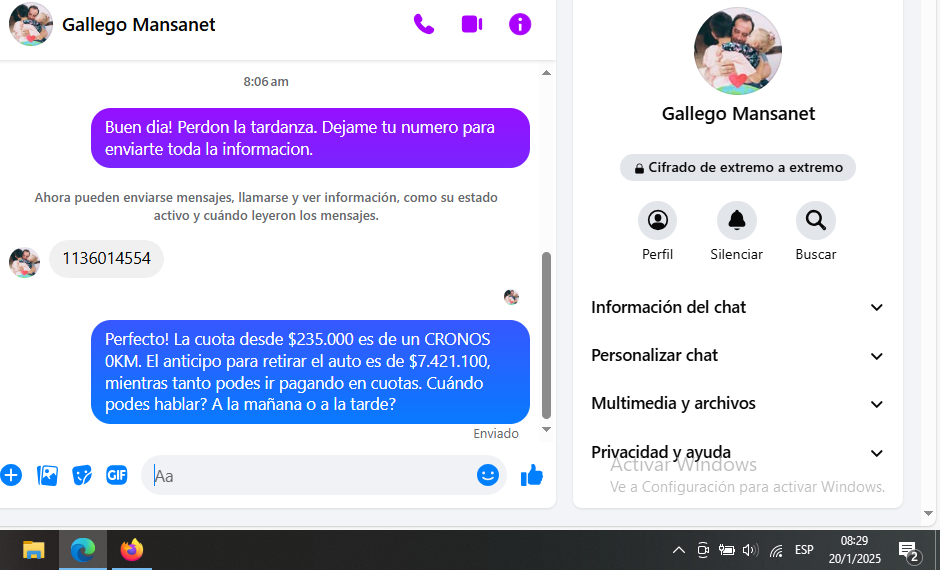Expand Información del chat section
940x570 pixels.
pos(737,307)
